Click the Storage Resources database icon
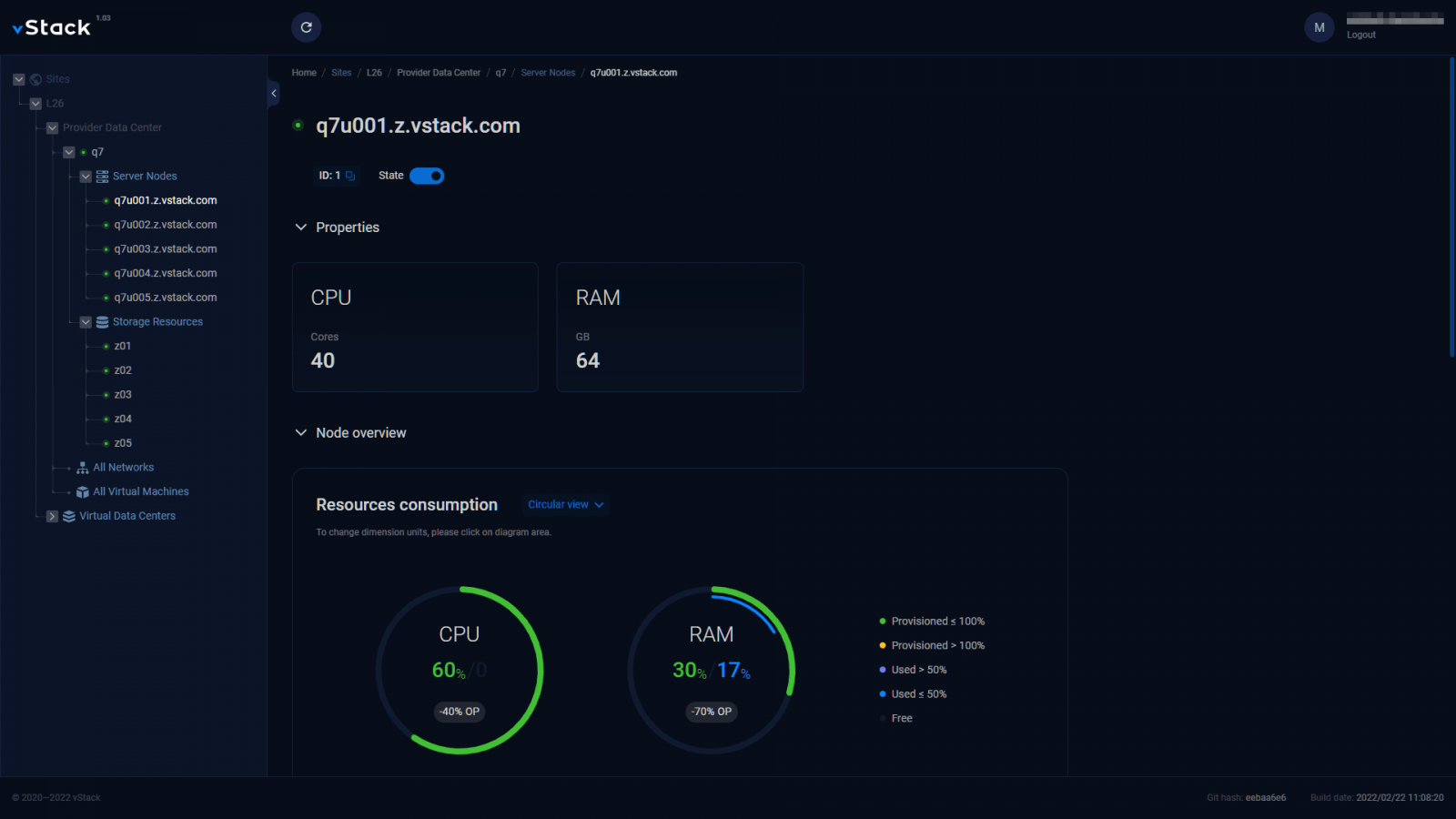This screenshot has height=819, width=1456. click(102, 322)
